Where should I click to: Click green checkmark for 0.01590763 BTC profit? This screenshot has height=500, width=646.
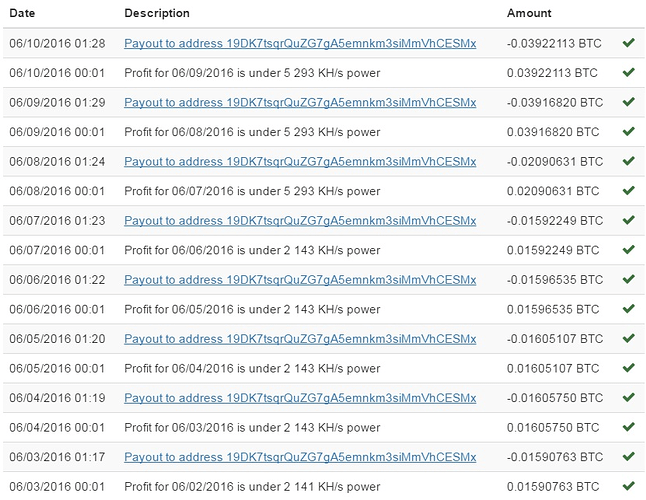tap(628, 486)
